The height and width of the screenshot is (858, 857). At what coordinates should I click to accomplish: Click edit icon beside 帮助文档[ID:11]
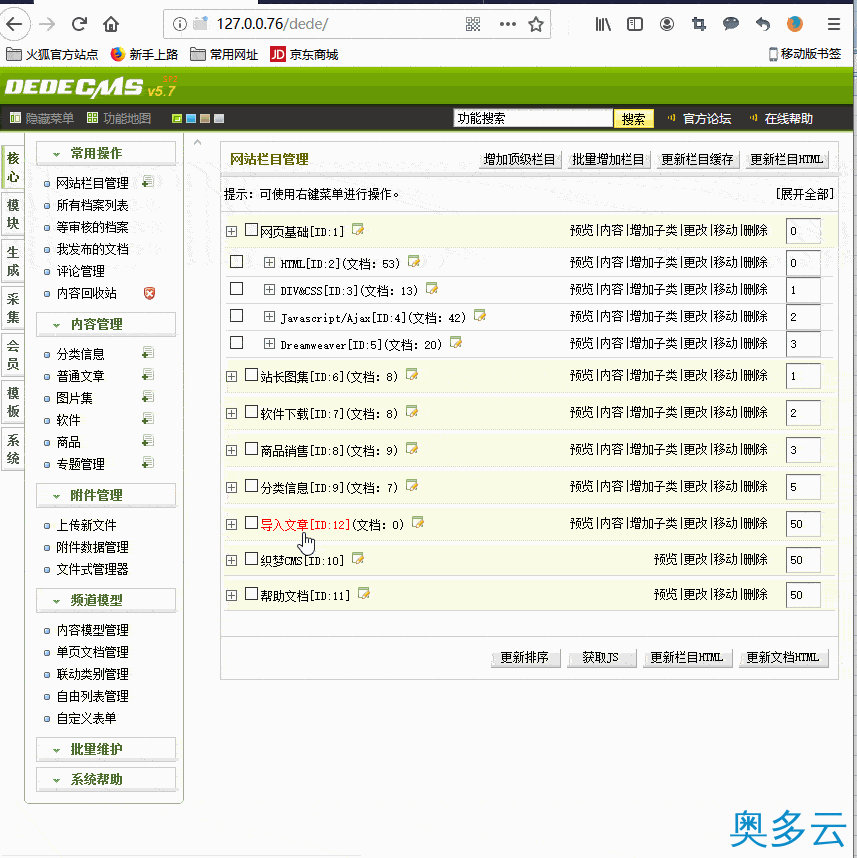point(364,593)
